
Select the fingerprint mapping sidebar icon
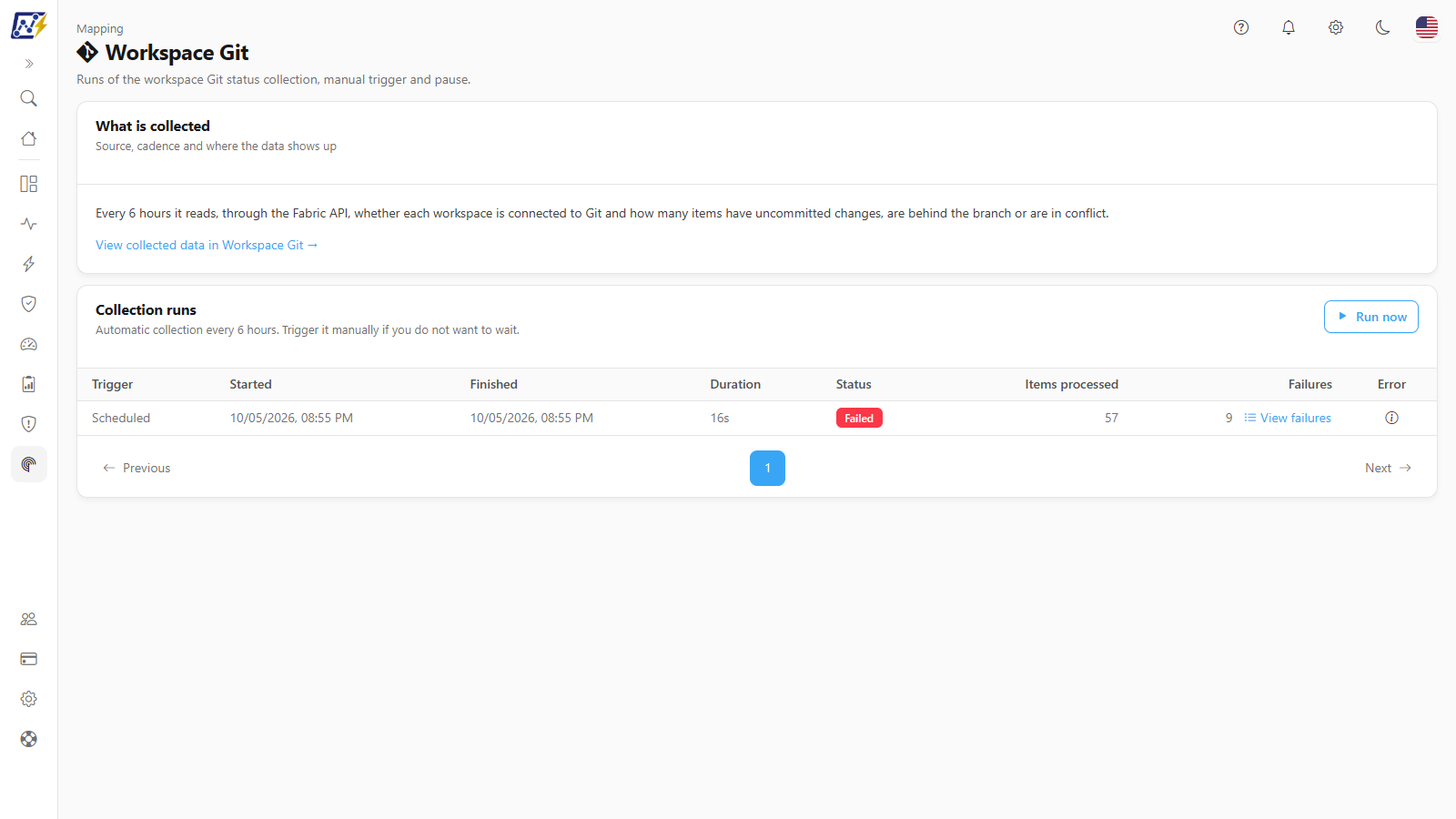29,464
